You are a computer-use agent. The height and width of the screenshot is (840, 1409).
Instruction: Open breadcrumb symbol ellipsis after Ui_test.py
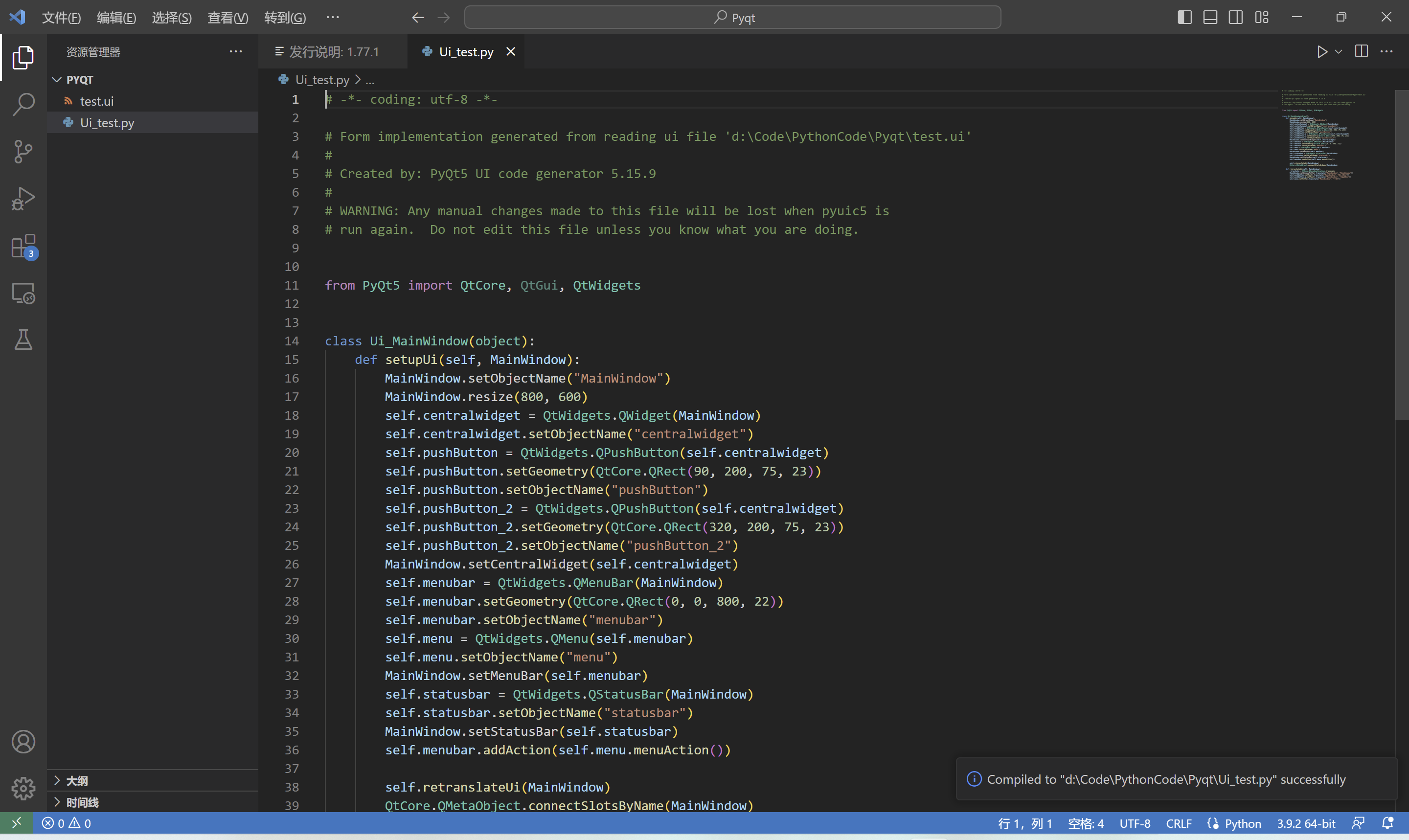pyautogui.click(x=369, y=80)
